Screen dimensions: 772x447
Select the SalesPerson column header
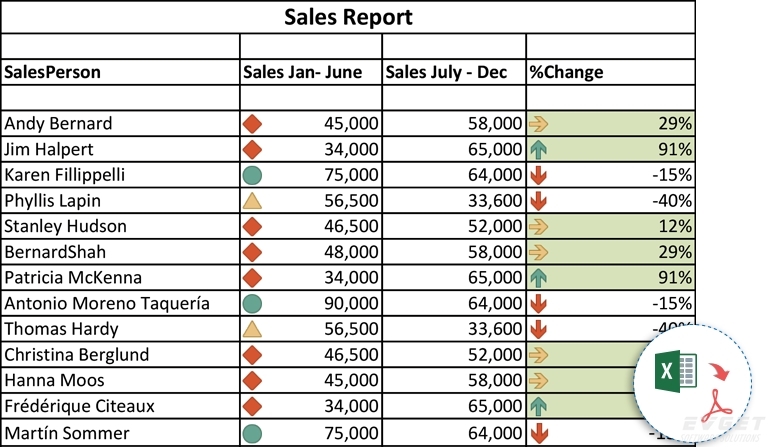pos(120,72)
